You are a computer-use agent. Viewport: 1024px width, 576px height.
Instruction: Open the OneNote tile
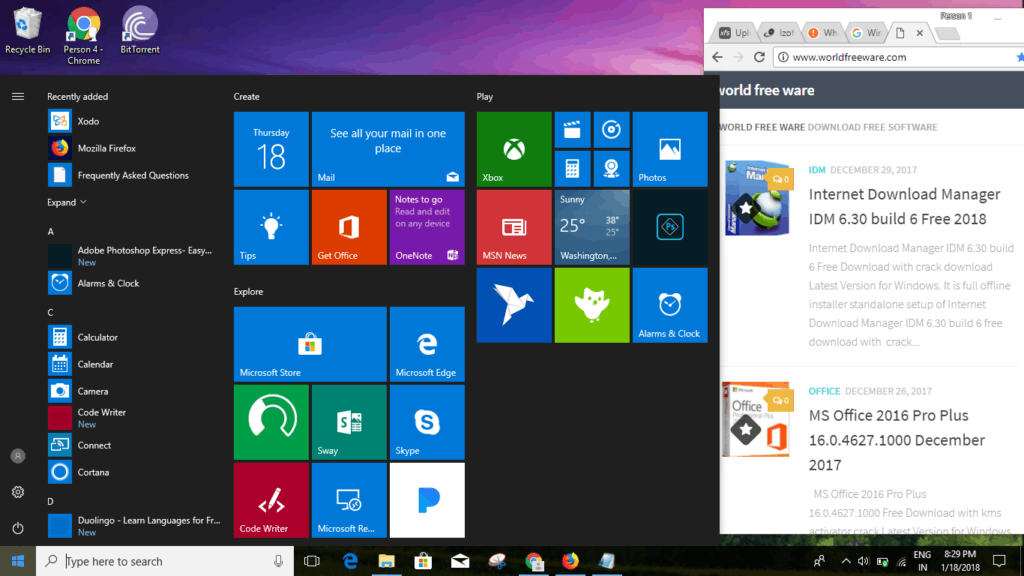(427, 227)
